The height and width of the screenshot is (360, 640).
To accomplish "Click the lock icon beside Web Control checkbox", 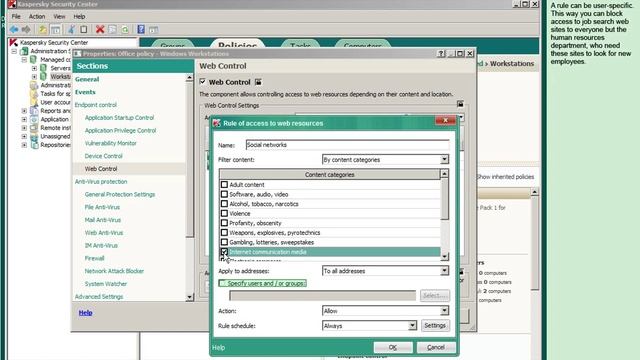I will (x=258, y=82).
